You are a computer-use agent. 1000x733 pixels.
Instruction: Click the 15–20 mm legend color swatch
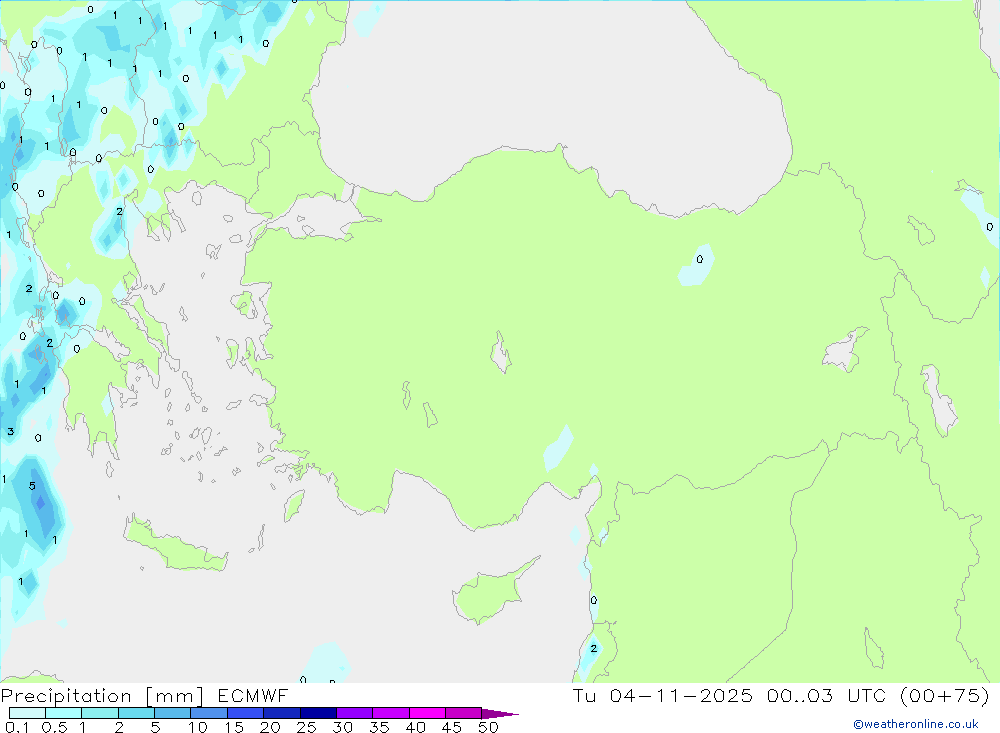click(x=246, y=713)
